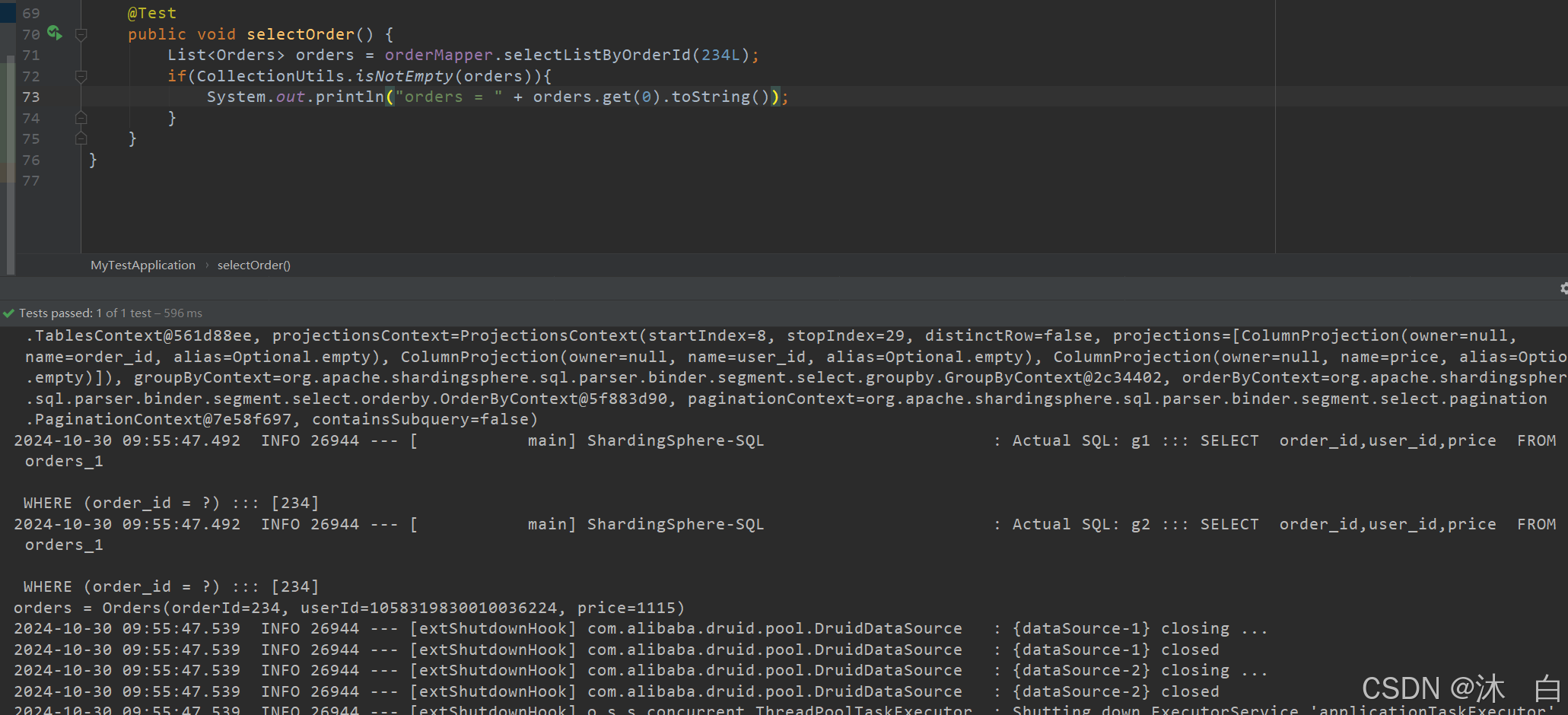Viewport: 1568px width, 715px height.
Task: Select the selectOrder() breadcrumb
Action: (254, 265)
